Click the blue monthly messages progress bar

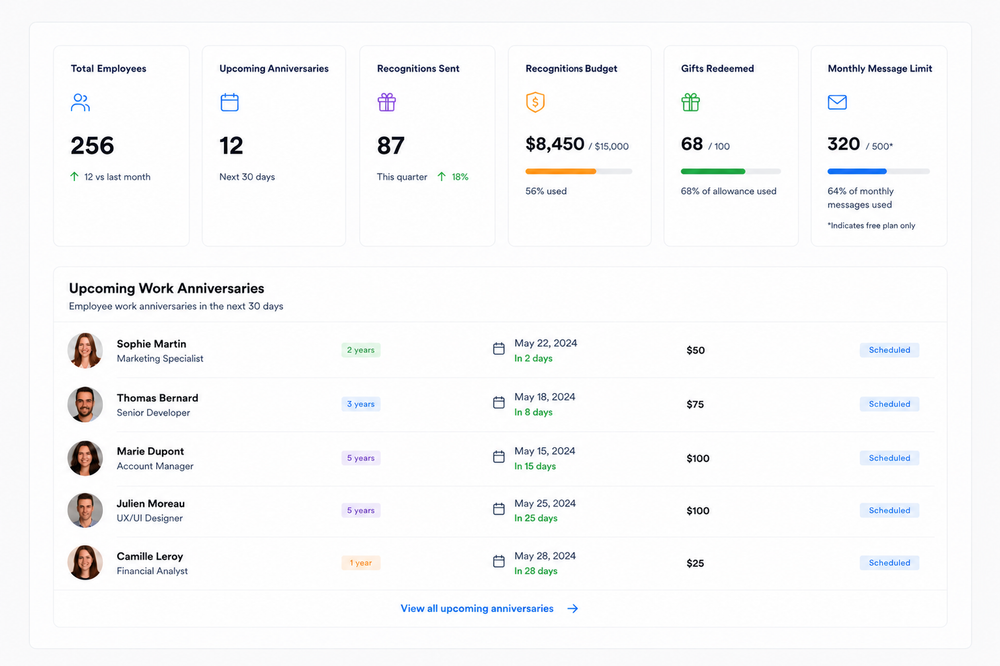click(878, 172)
